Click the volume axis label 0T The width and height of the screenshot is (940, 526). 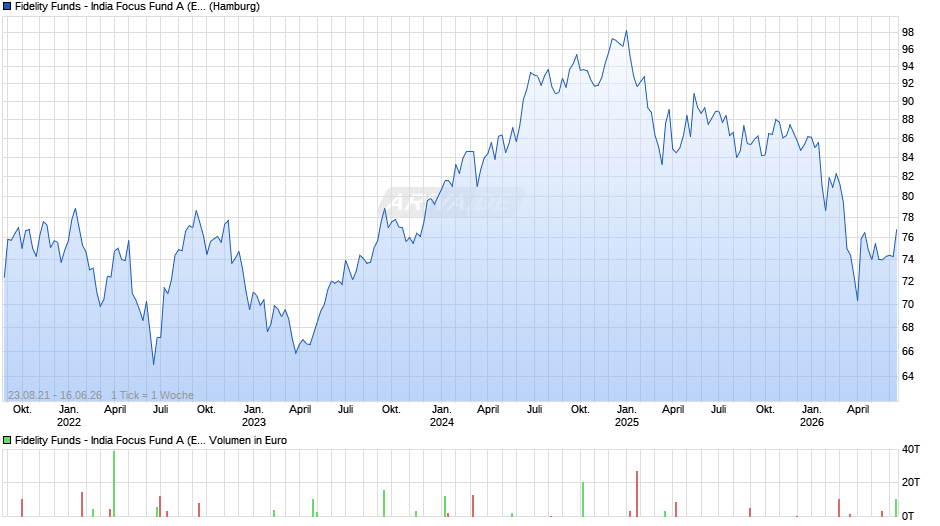tap(908, 516)
